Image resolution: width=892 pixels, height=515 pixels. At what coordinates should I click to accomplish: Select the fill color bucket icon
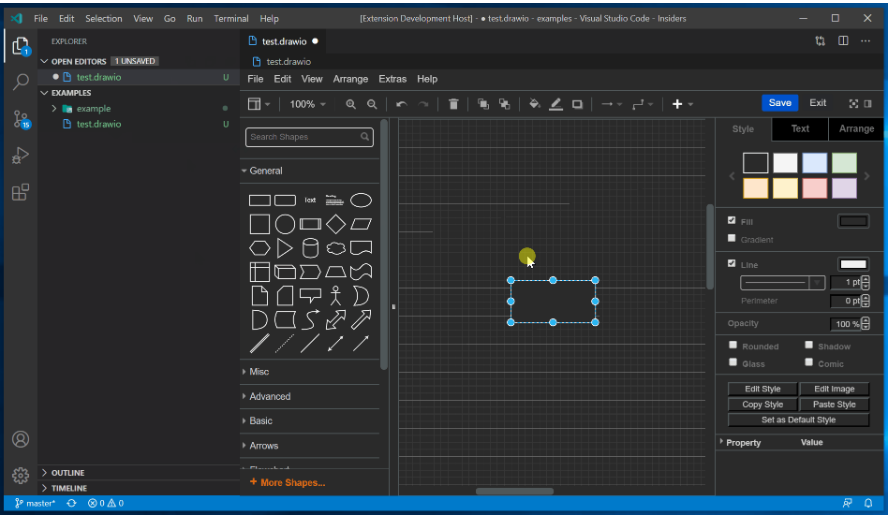534,104
